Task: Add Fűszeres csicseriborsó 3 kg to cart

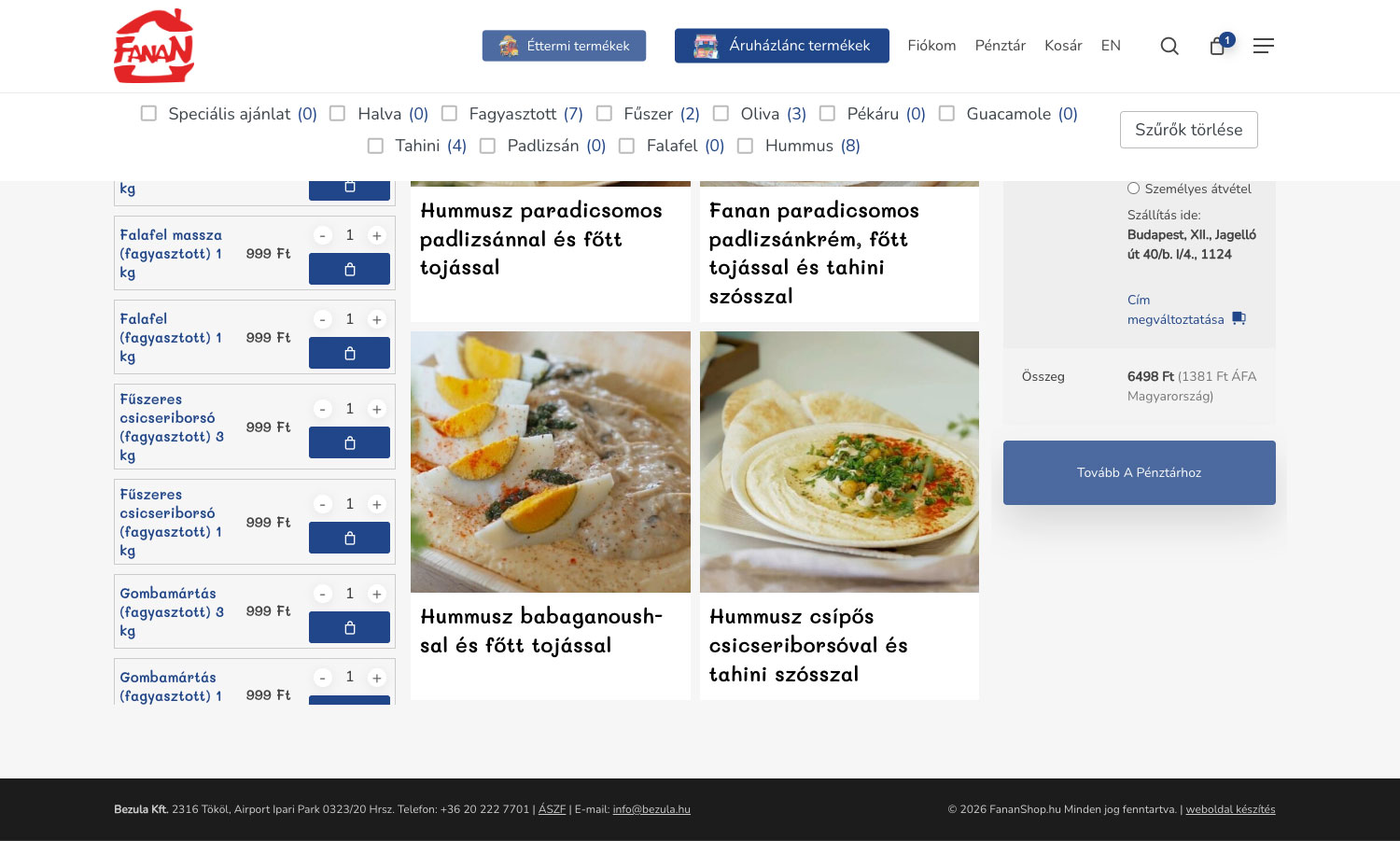Action: coord(349,442)
